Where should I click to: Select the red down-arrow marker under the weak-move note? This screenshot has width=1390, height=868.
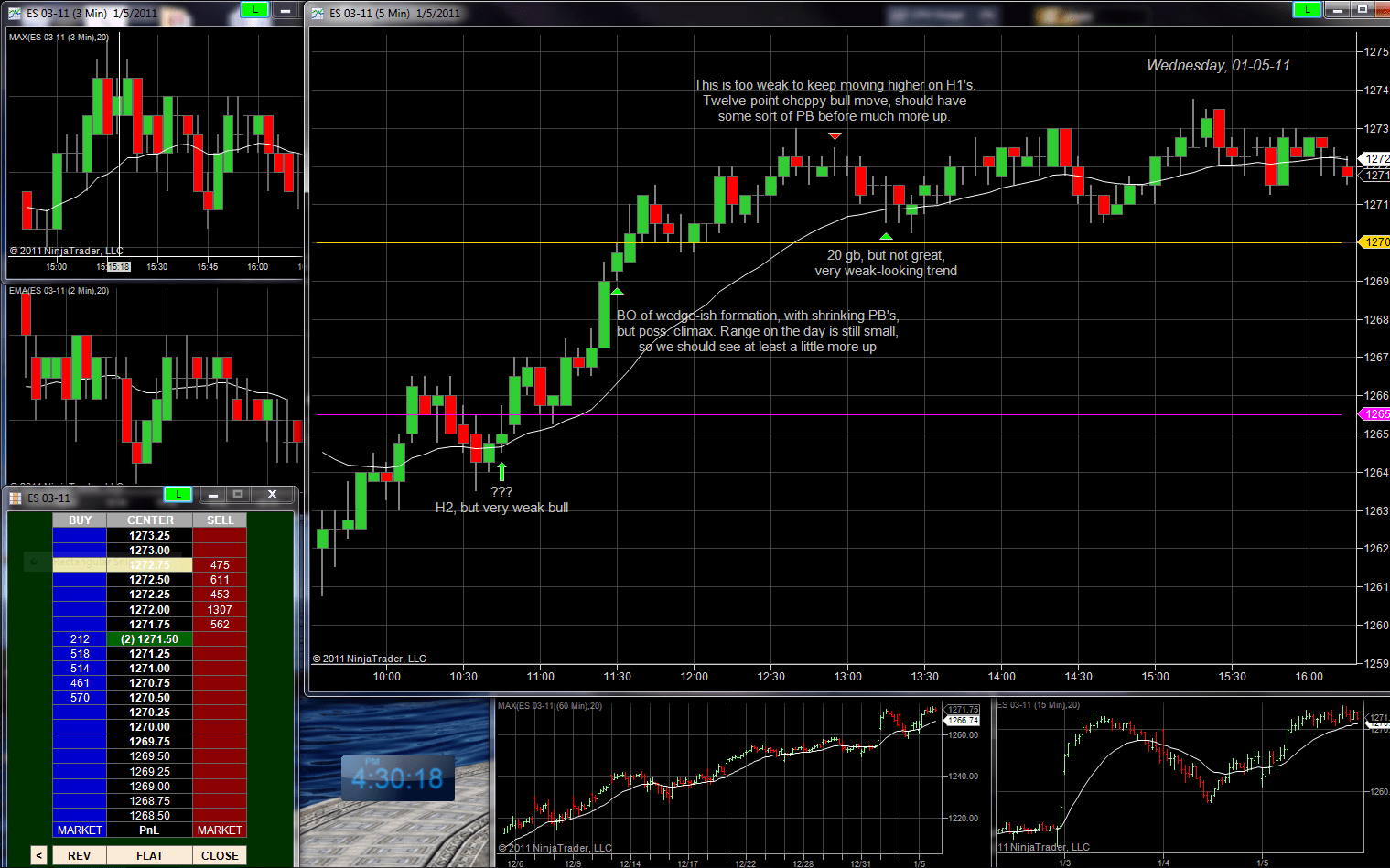835,134
